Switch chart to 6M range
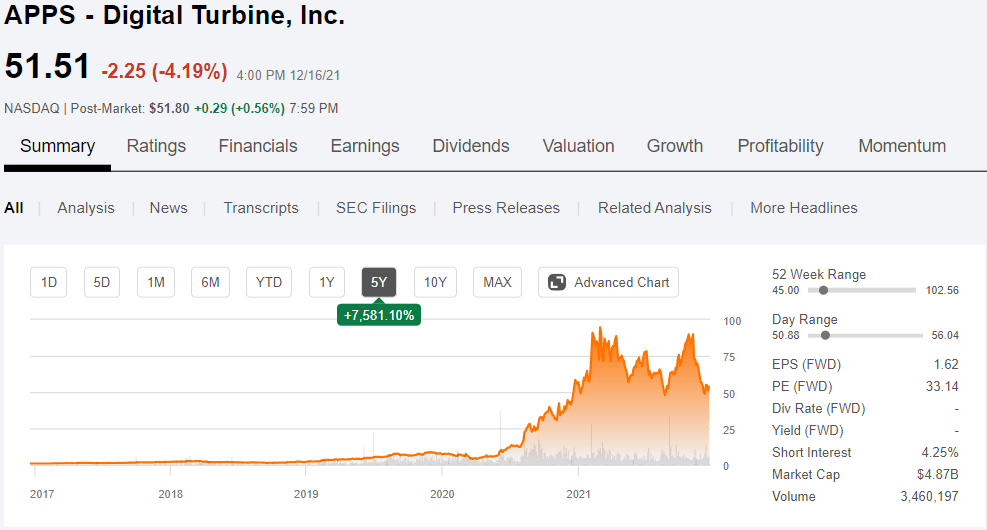This screenshot has height=530, width=987. pyautogui.click(x=210, y=282)
